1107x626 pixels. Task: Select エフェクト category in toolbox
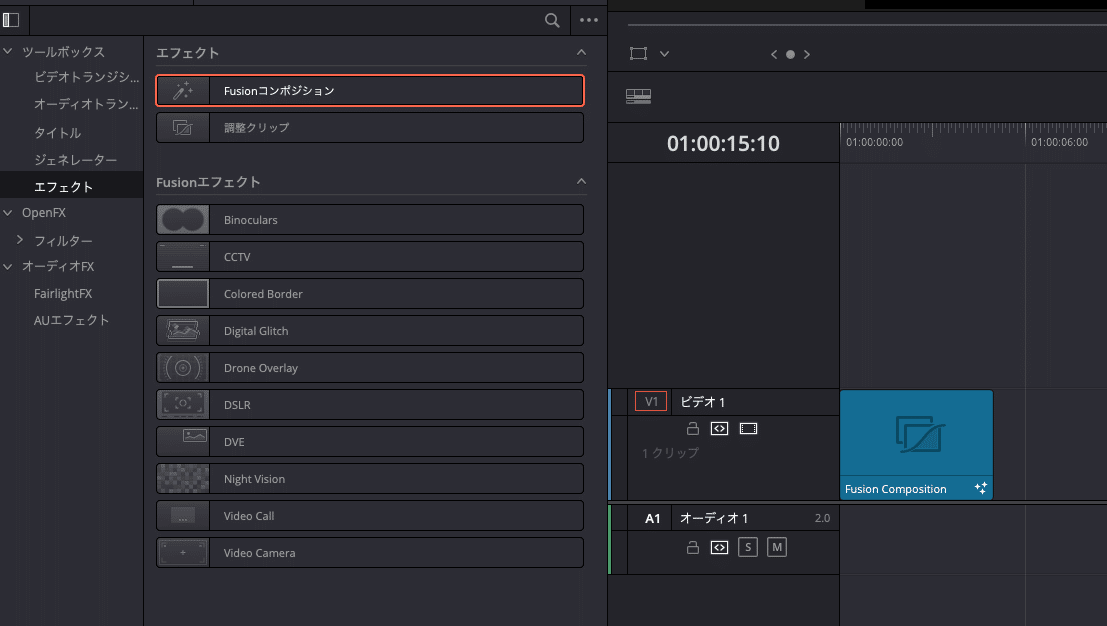[x=64, y=187]
